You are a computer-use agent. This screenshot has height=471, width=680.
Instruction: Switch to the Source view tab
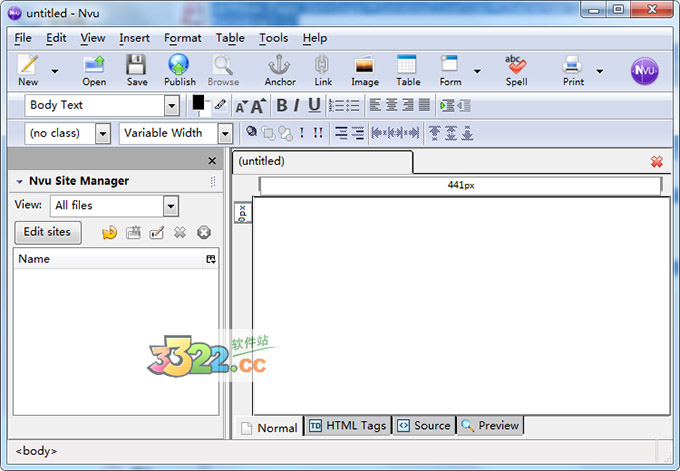424,426
